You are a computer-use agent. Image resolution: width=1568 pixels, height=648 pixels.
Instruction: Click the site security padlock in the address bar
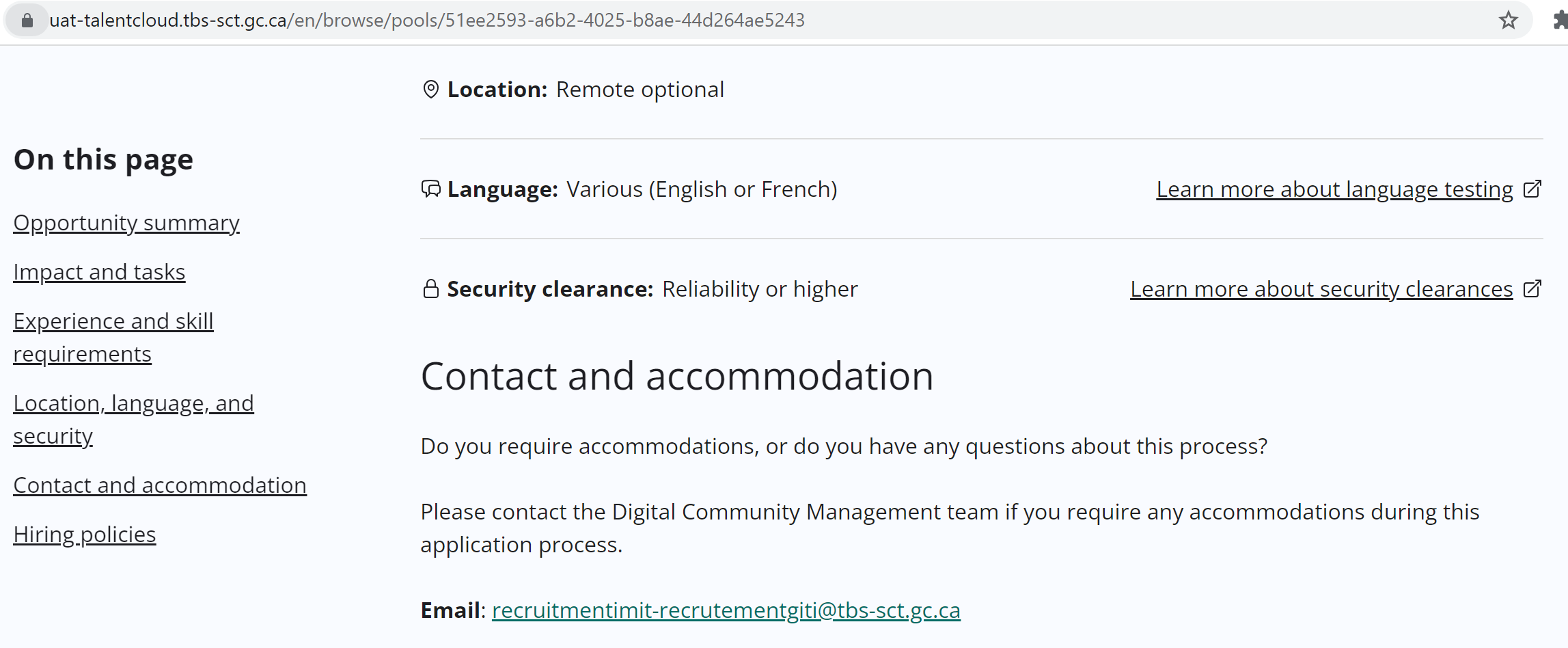(27, 20)
